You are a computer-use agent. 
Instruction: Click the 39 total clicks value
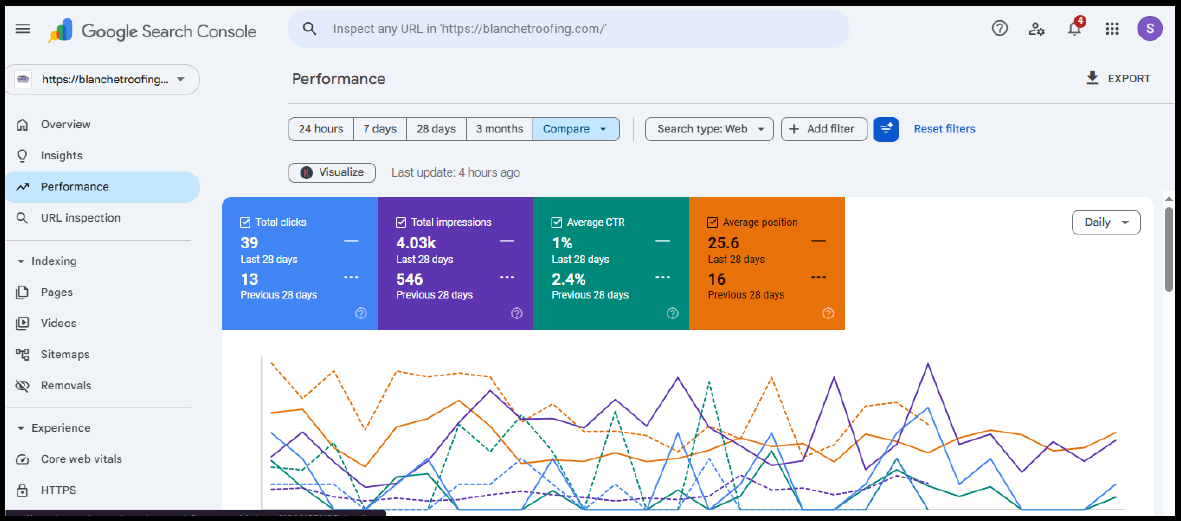click(x=249, y=242)
